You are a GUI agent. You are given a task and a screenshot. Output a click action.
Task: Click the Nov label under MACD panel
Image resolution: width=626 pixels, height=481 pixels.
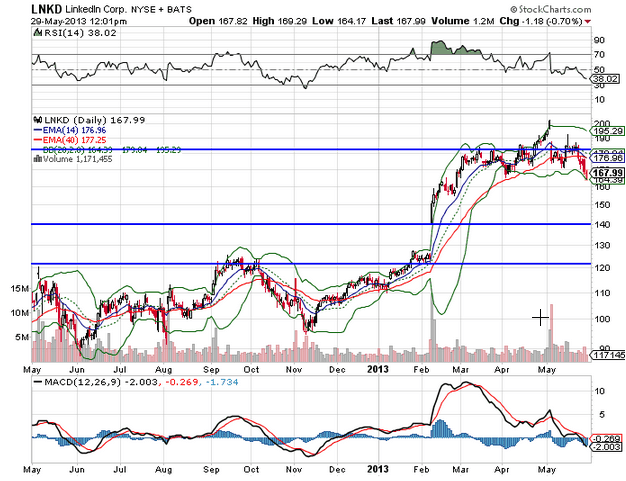[x=294, y=469]
